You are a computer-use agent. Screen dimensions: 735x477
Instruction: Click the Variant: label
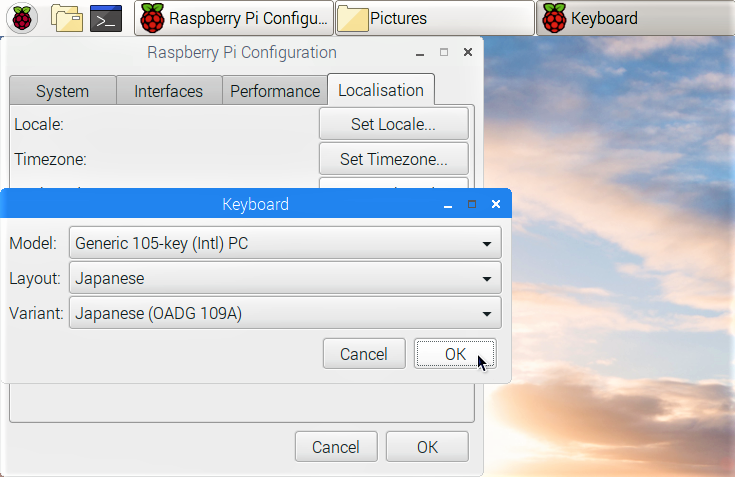click(36, 313)
